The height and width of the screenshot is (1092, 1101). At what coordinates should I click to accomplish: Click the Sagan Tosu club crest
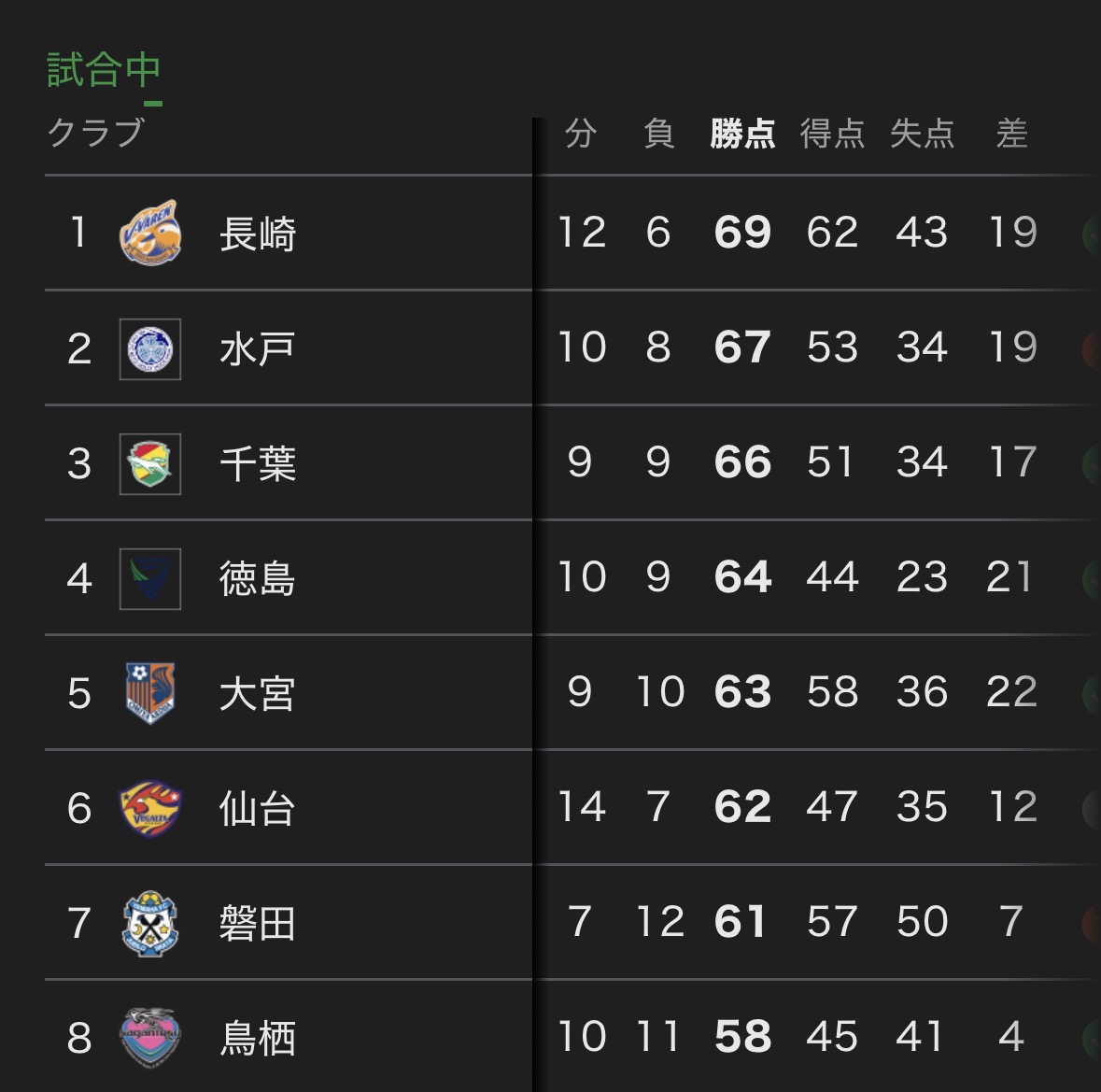point(150,1037)
